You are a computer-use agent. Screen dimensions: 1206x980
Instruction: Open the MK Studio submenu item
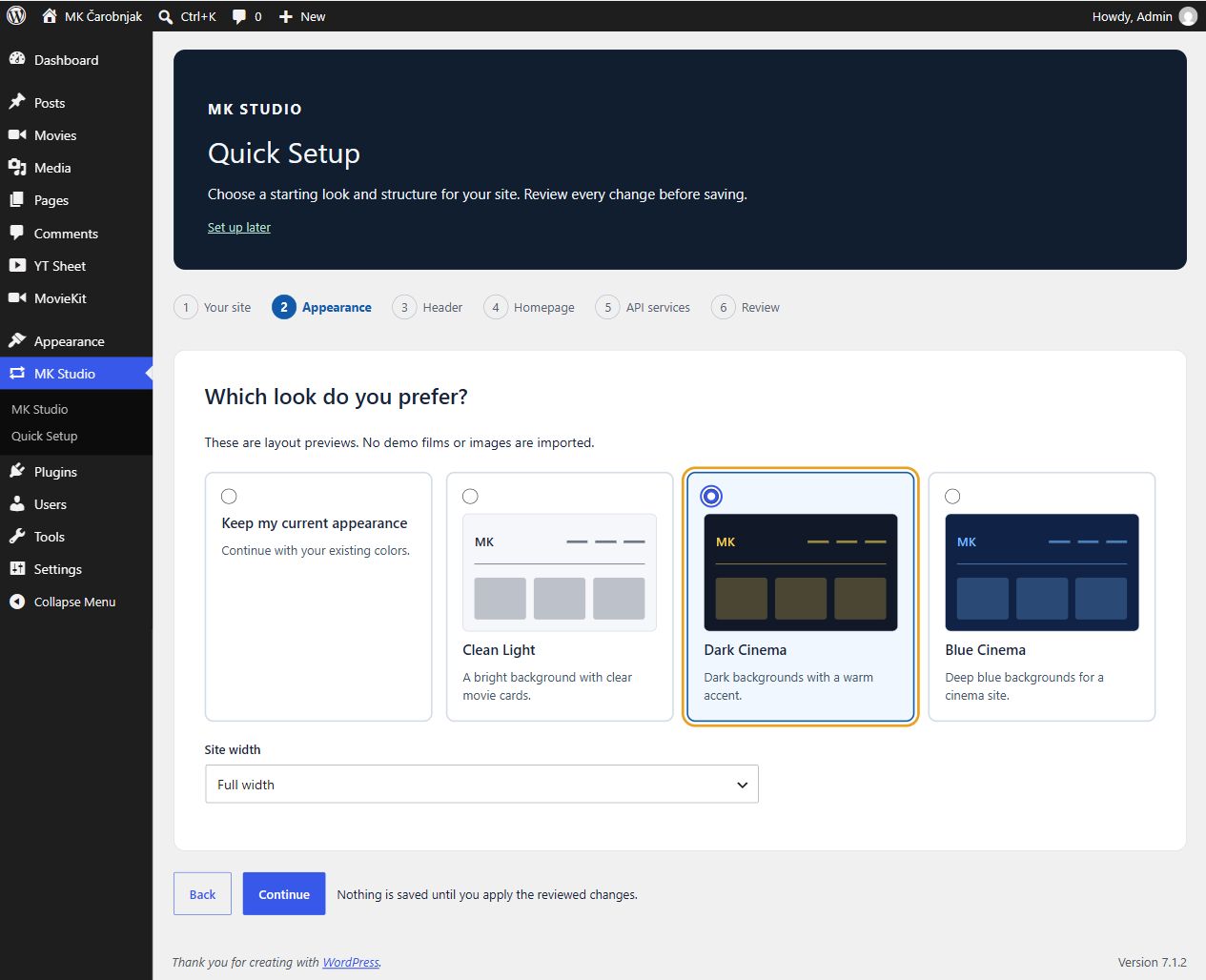point(40,409)
